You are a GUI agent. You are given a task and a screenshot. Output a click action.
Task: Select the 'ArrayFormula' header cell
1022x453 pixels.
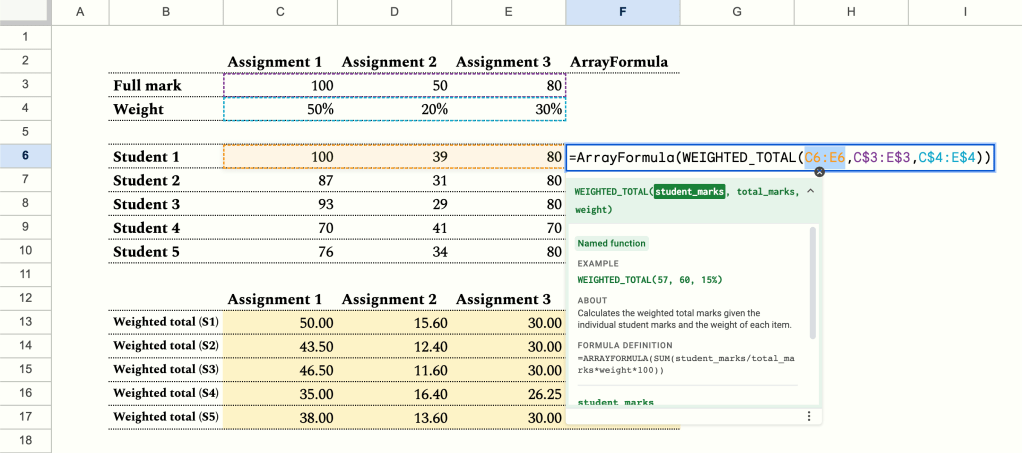[x=619, y=62]
